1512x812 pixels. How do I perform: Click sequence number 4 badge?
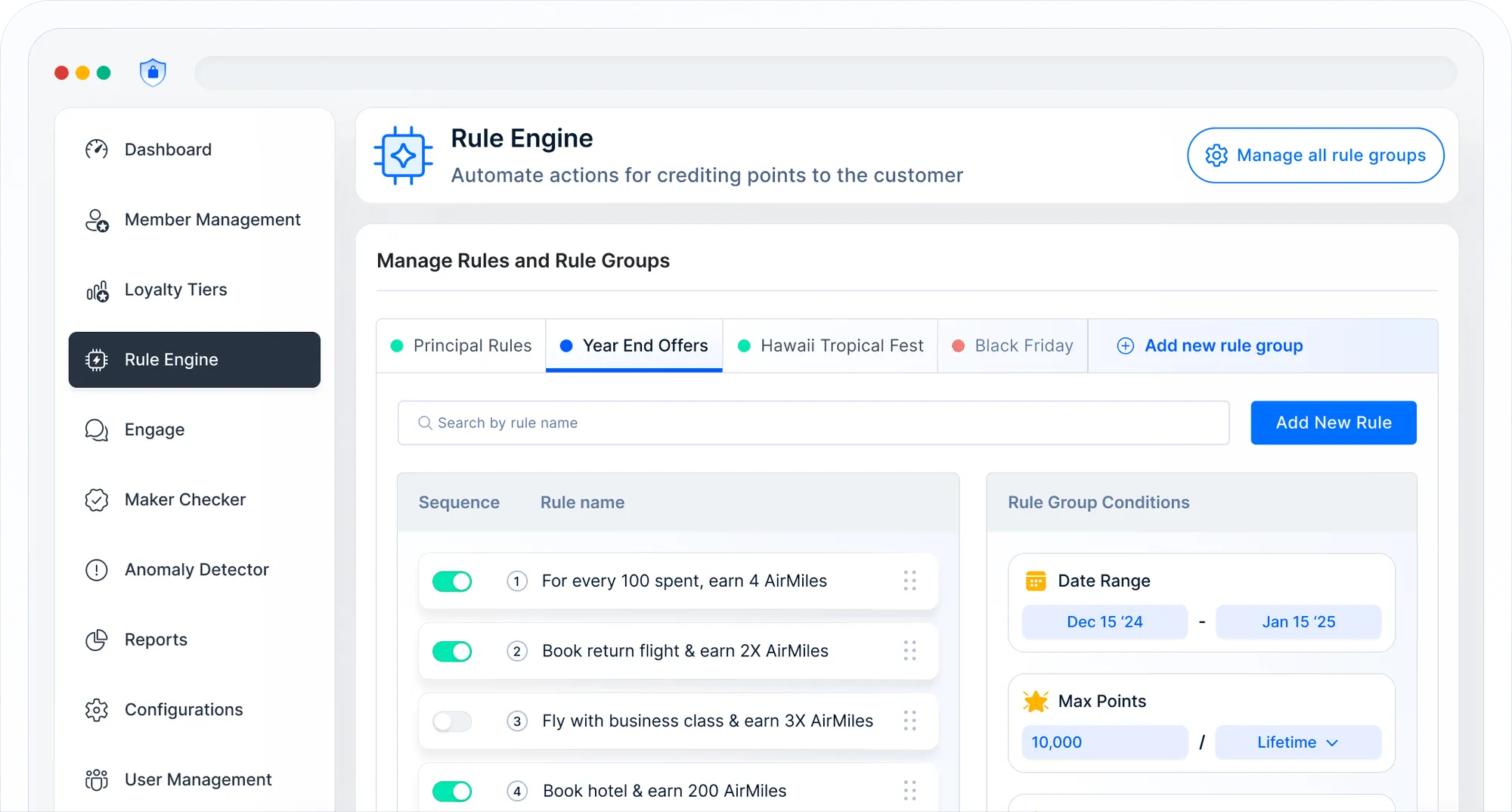(517, 791)
